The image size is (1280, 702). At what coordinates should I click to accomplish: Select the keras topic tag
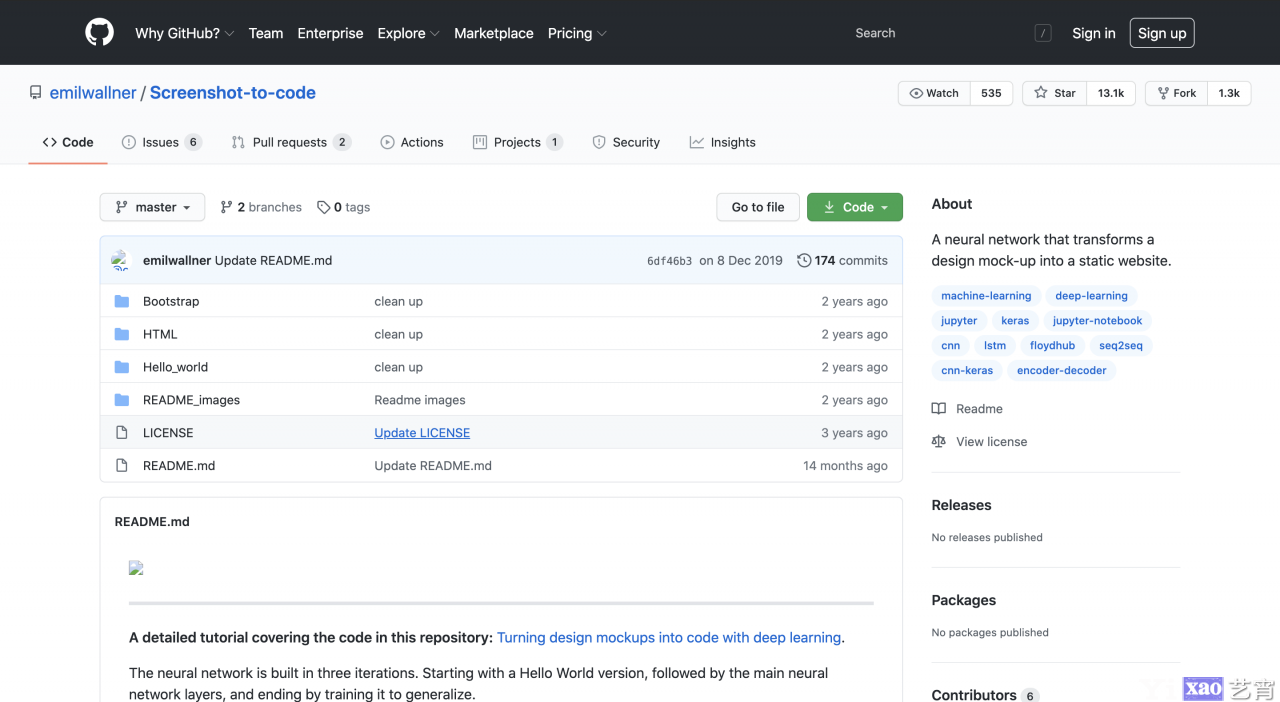pos(1015,321)
